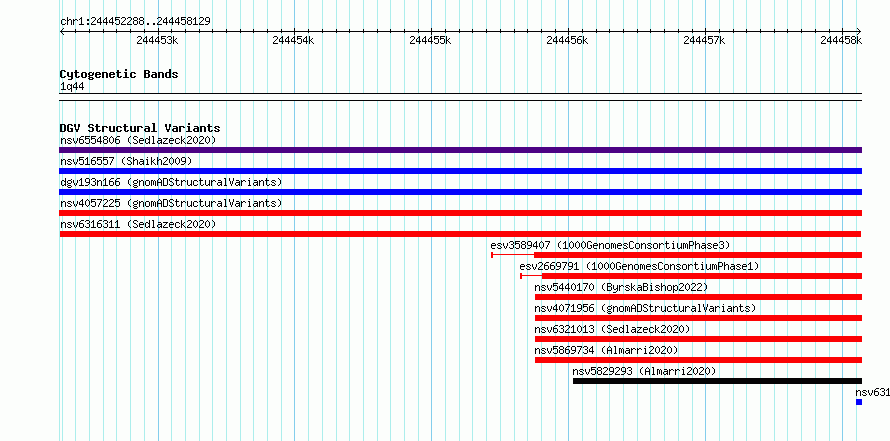Screen dimensions: 890x441
Task: Select the black nsv5829293 variant bar
Action: coord(717,381)
